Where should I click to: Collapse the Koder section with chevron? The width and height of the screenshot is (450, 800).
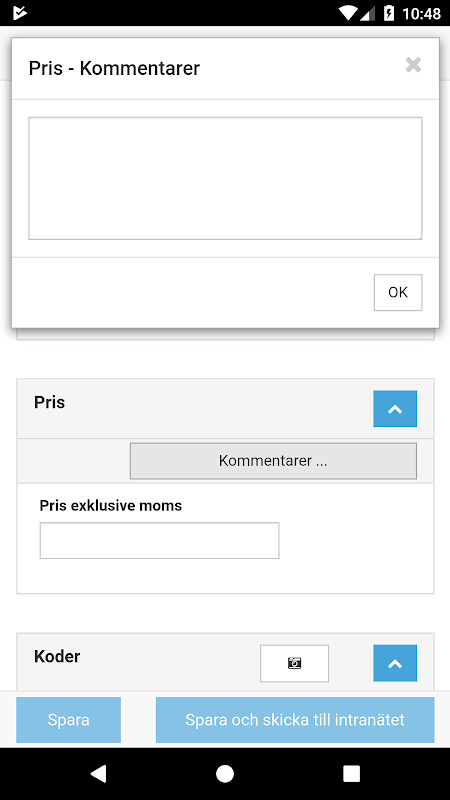pyautogui.click(x=395, y=663)
